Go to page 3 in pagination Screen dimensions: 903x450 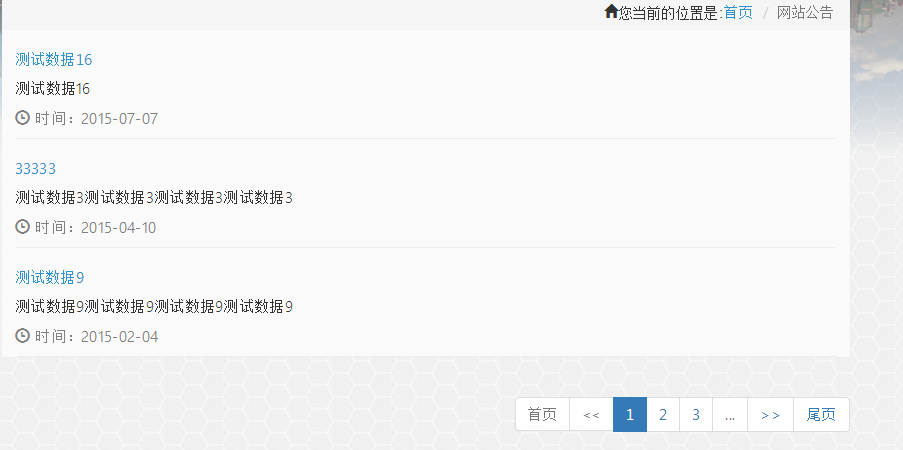coord(696,414)
